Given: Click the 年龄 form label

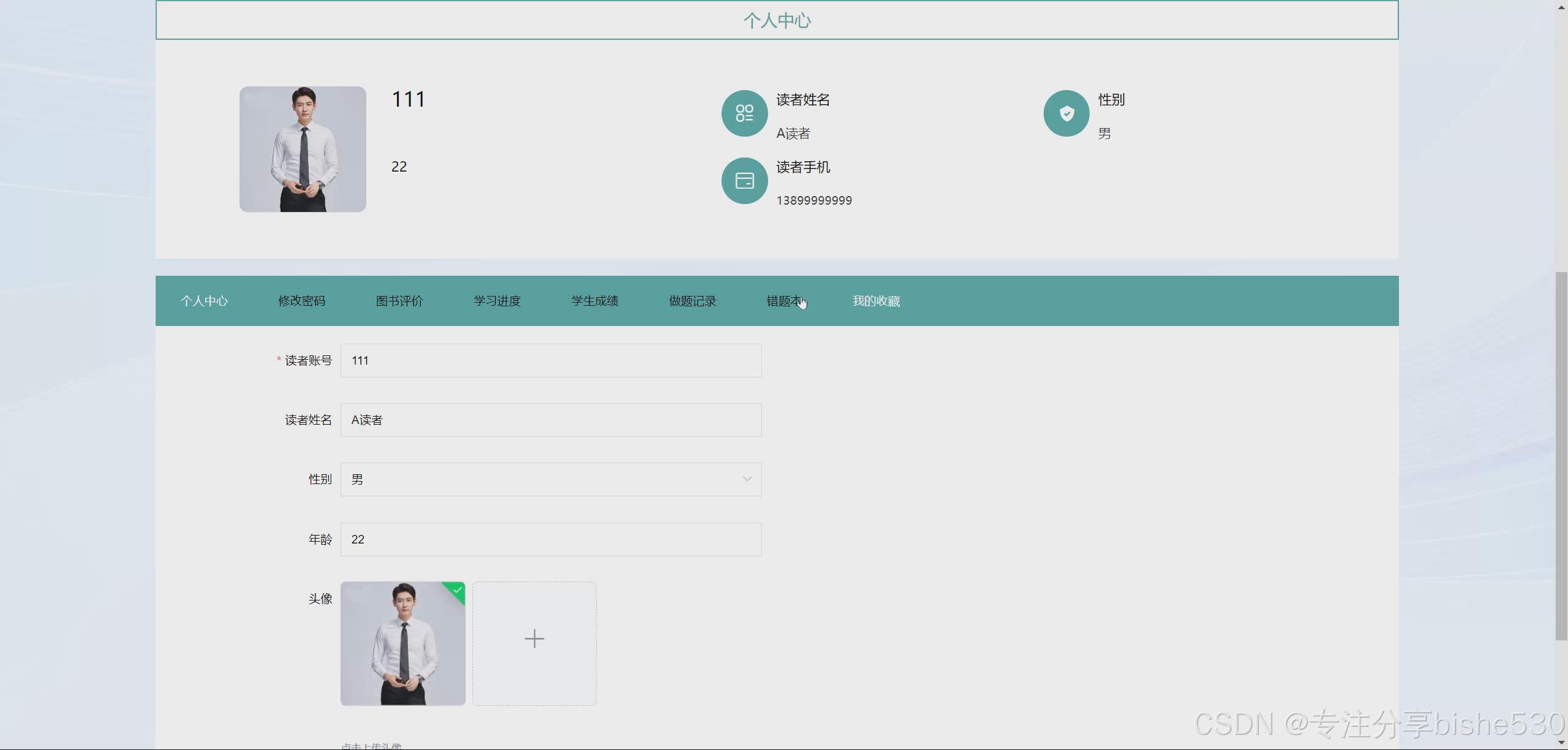Looking at the screenshot, I should 320,539.
